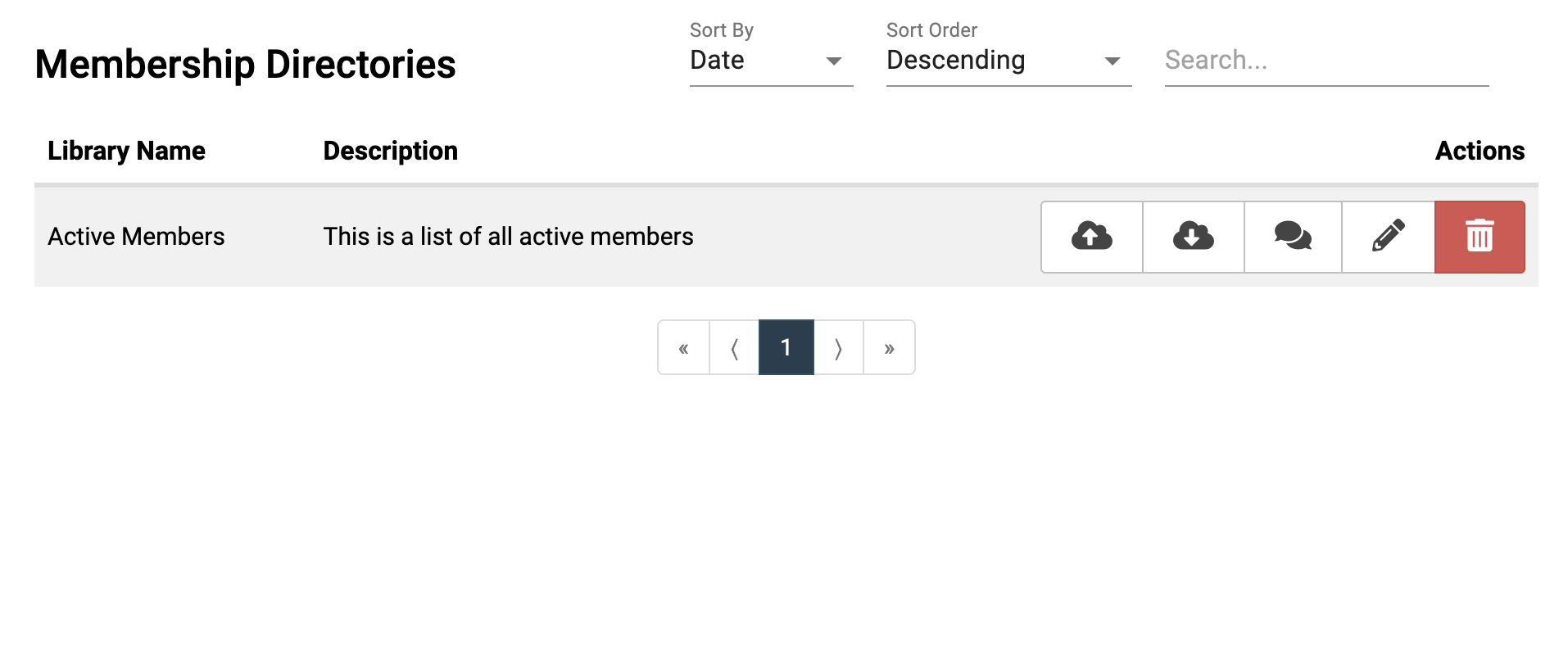This screenshot has width=1568, height=647.
Task: Click the Actions column header
Action: click(x=1479, y=151)
